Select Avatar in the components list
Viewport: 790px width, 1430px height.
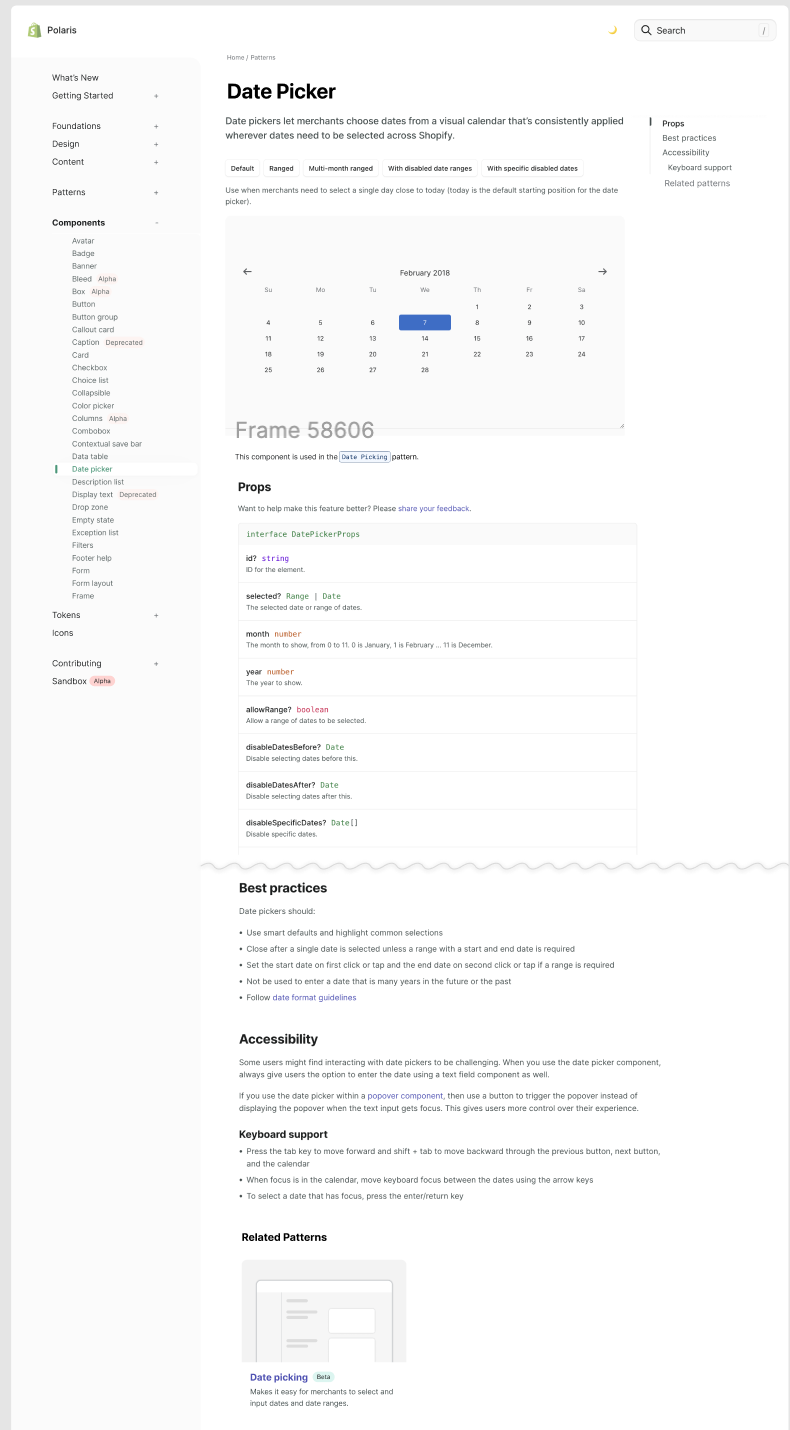pos(83,241)
